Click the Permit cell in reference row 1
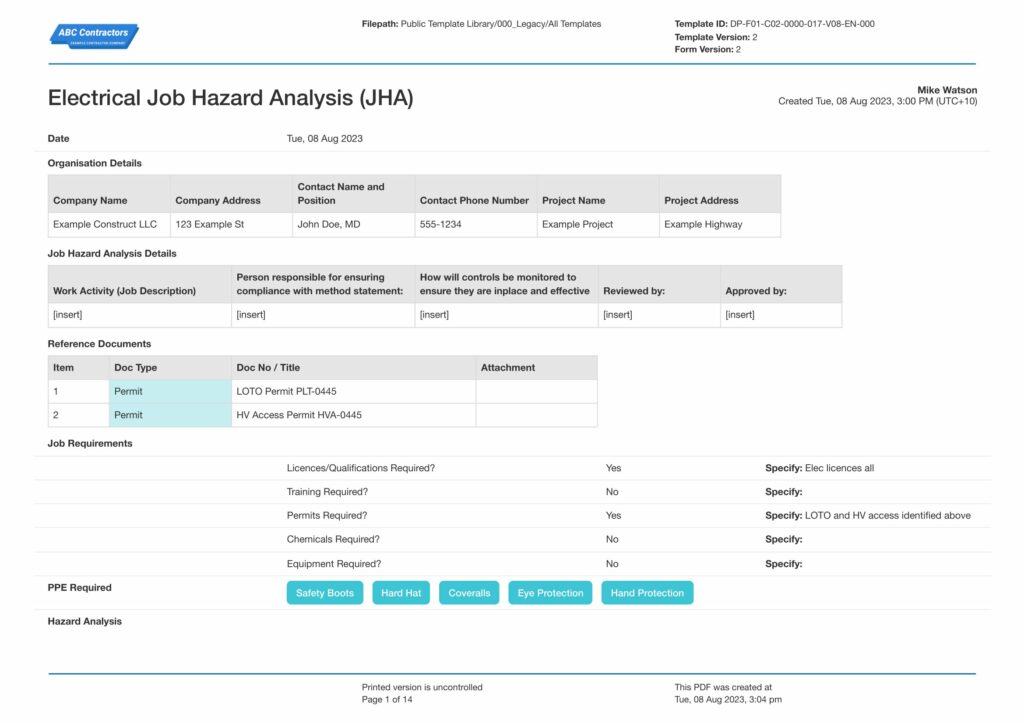Screen dimensions: 1024x724 point(170,392)
